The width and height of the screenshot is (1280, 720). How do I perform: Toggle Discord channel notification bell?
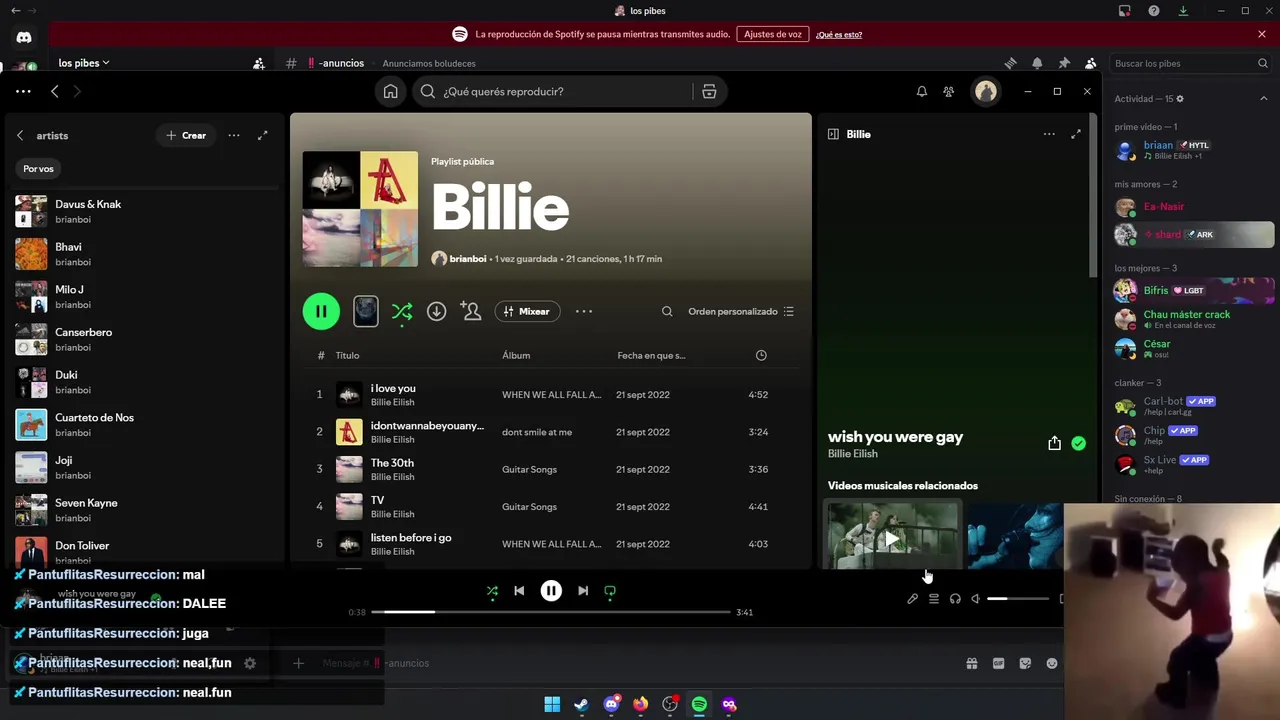[1037, 63]
